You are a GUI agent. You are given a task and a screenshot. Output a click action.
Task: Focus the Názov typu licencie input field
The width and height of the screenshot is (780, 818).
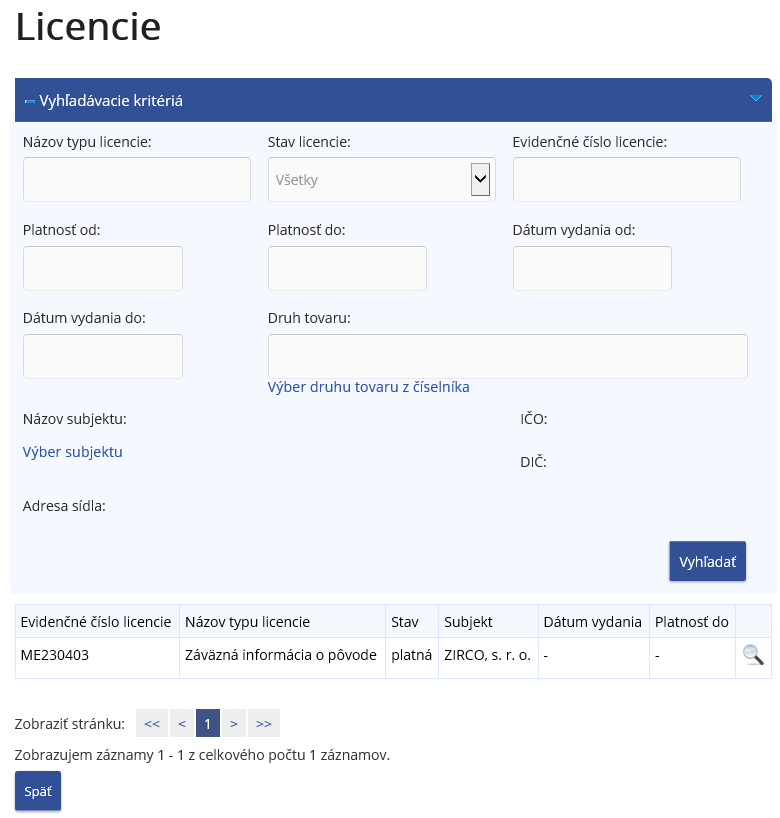point(137,179)
